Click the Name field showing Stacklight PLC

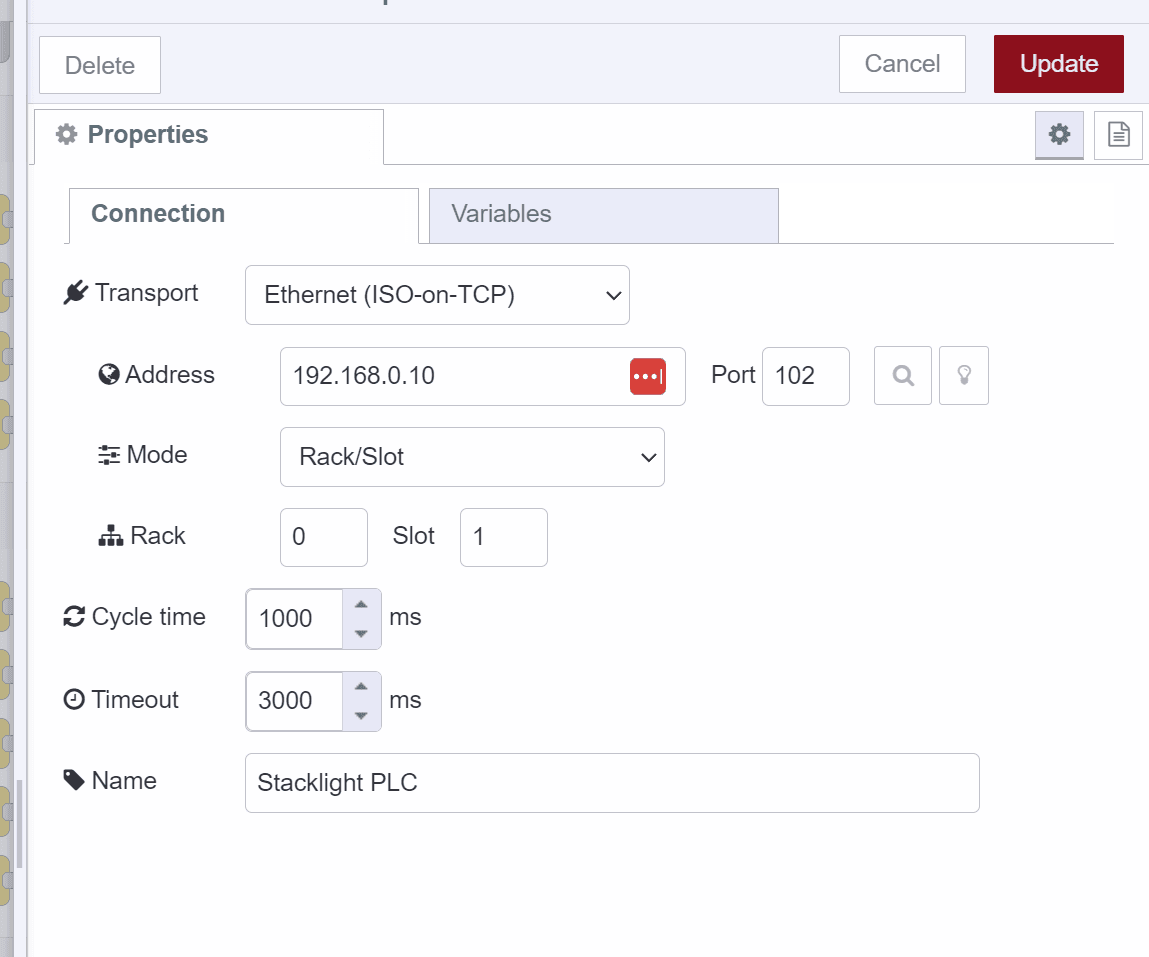[612, 783]
